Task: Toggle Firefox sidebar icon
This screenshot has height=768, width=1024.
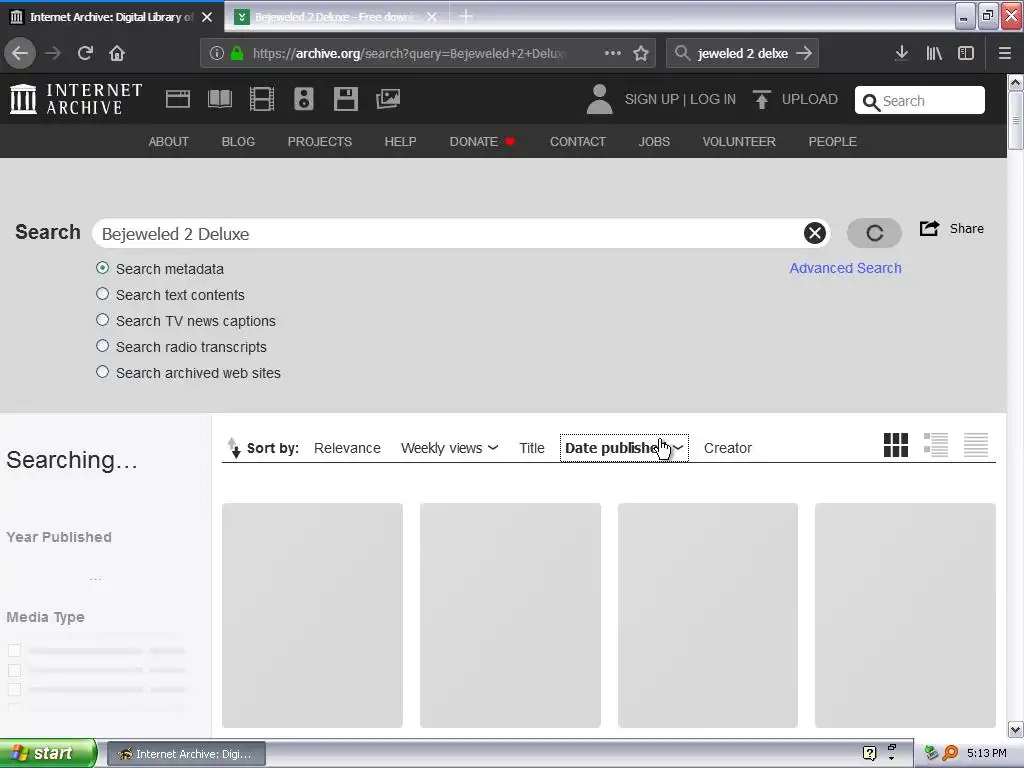Action: (966, 54)
